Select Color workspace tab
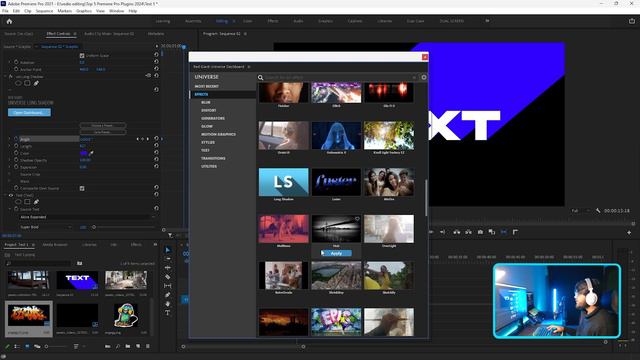Image resolution: width=640 pixels, height=360 pixels. coord(248,21)
